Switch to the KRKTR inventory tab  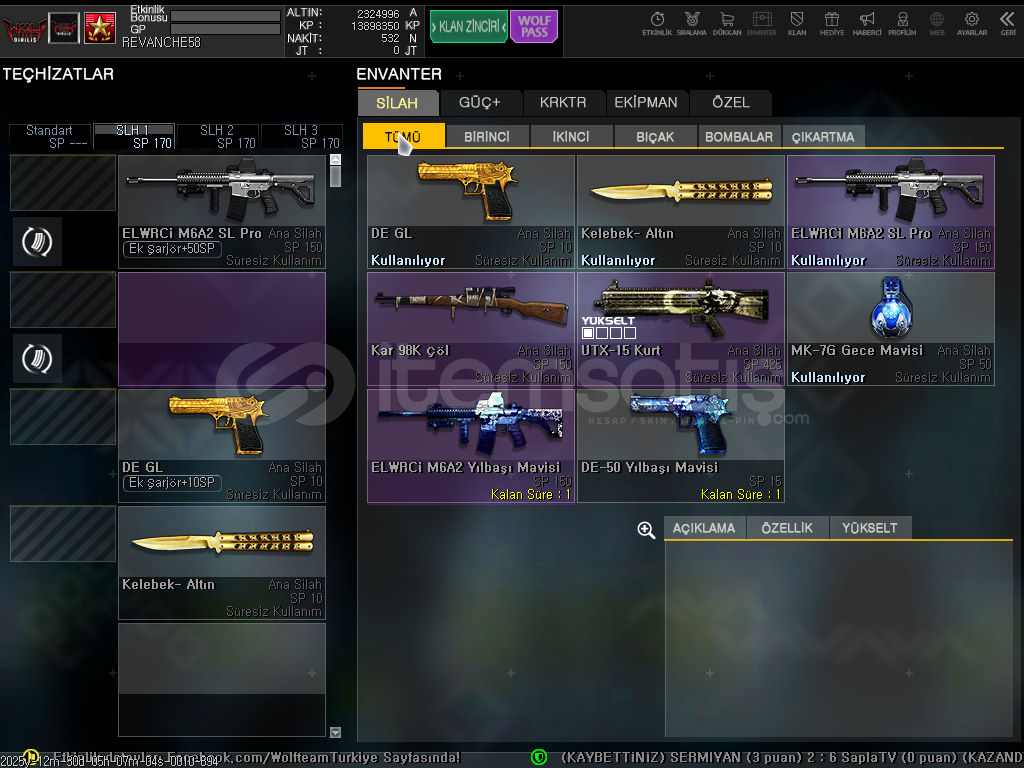coord(562,103)
